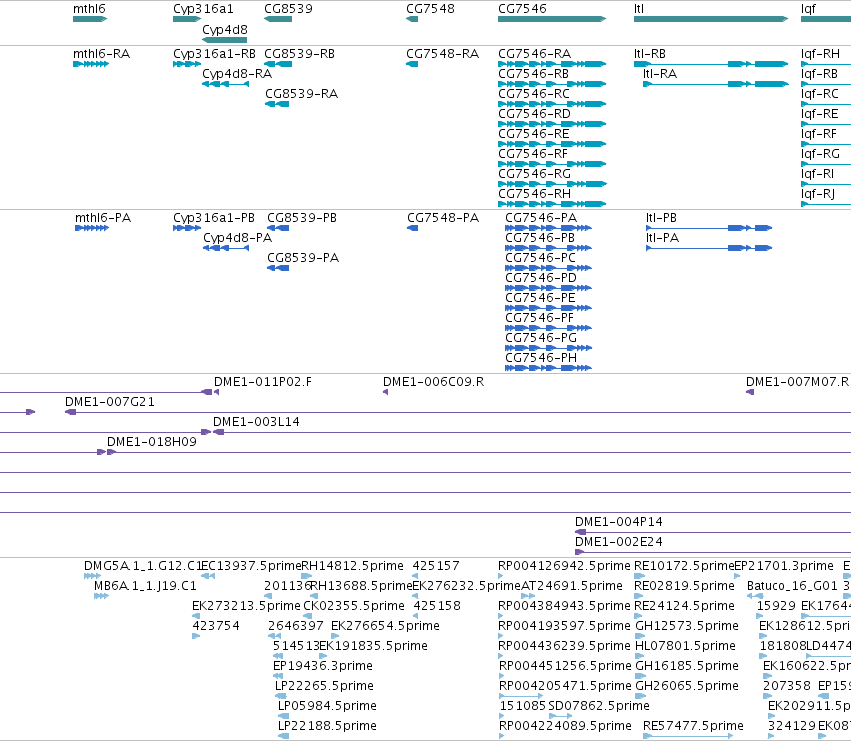Viewport: 851px width, 741px height.
Task: Open protein Cyp4d8-PA
Action: point(238,238)
